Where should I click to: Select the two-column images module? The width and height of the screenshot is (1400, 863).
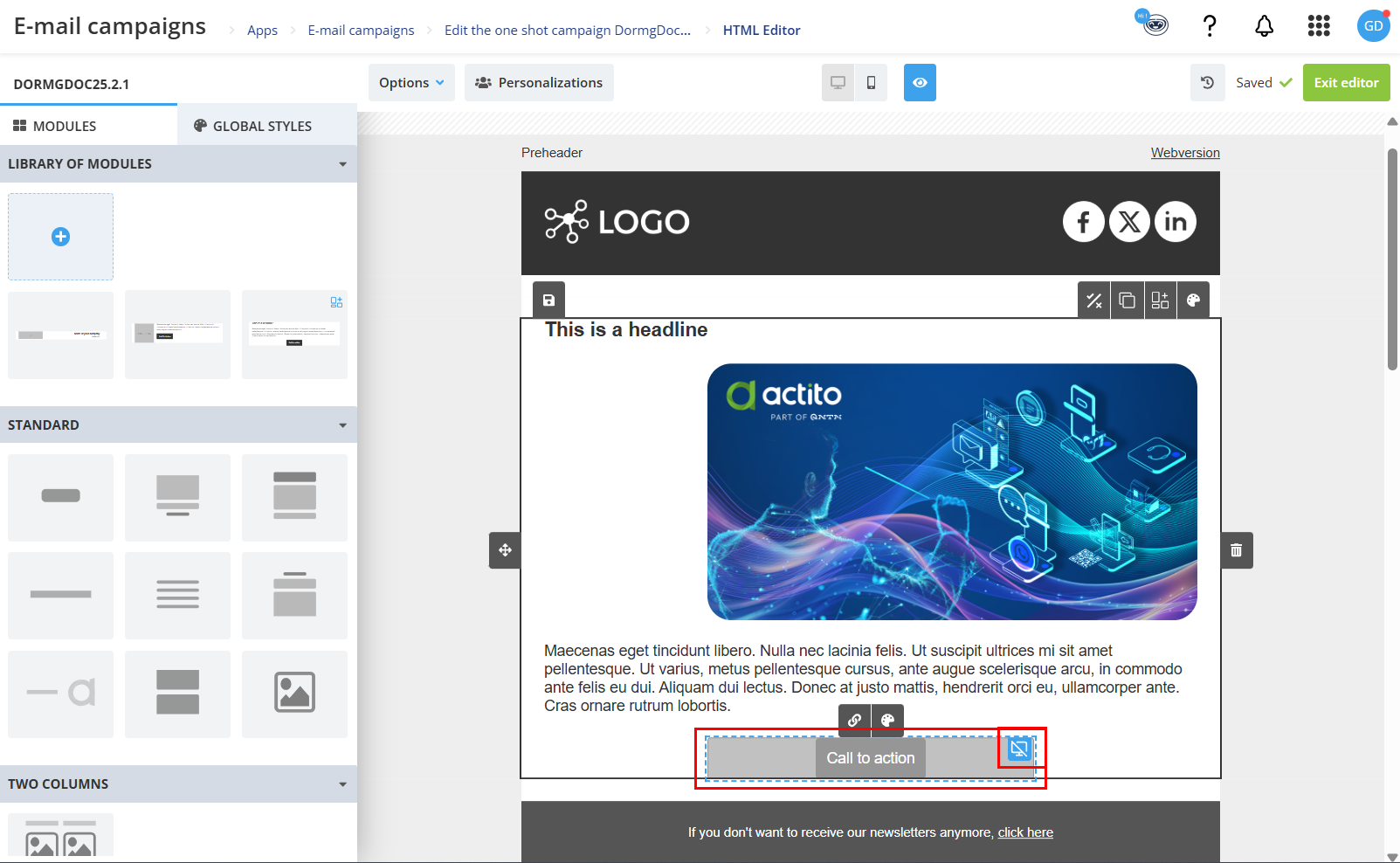(x=60, y=837)
